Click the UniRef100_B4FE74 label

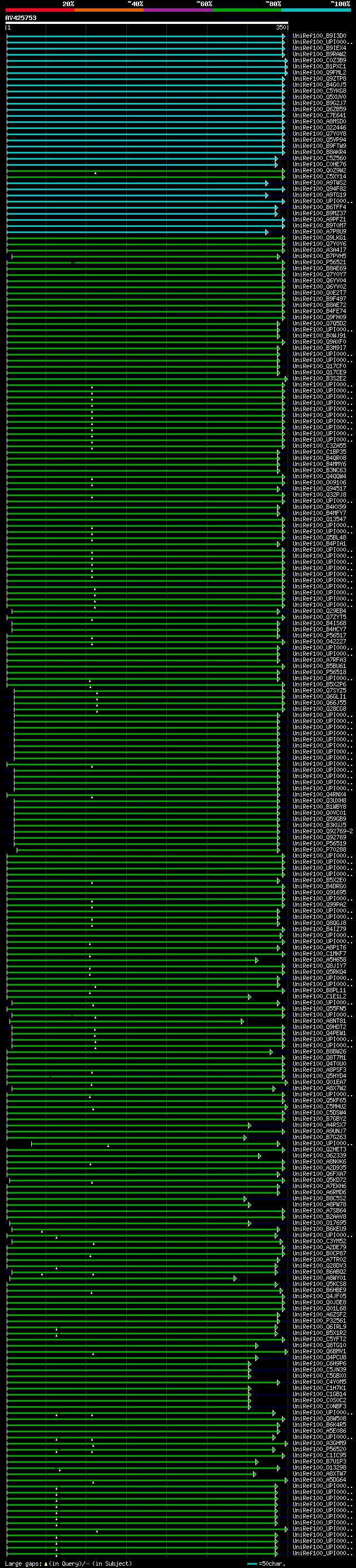319,311
